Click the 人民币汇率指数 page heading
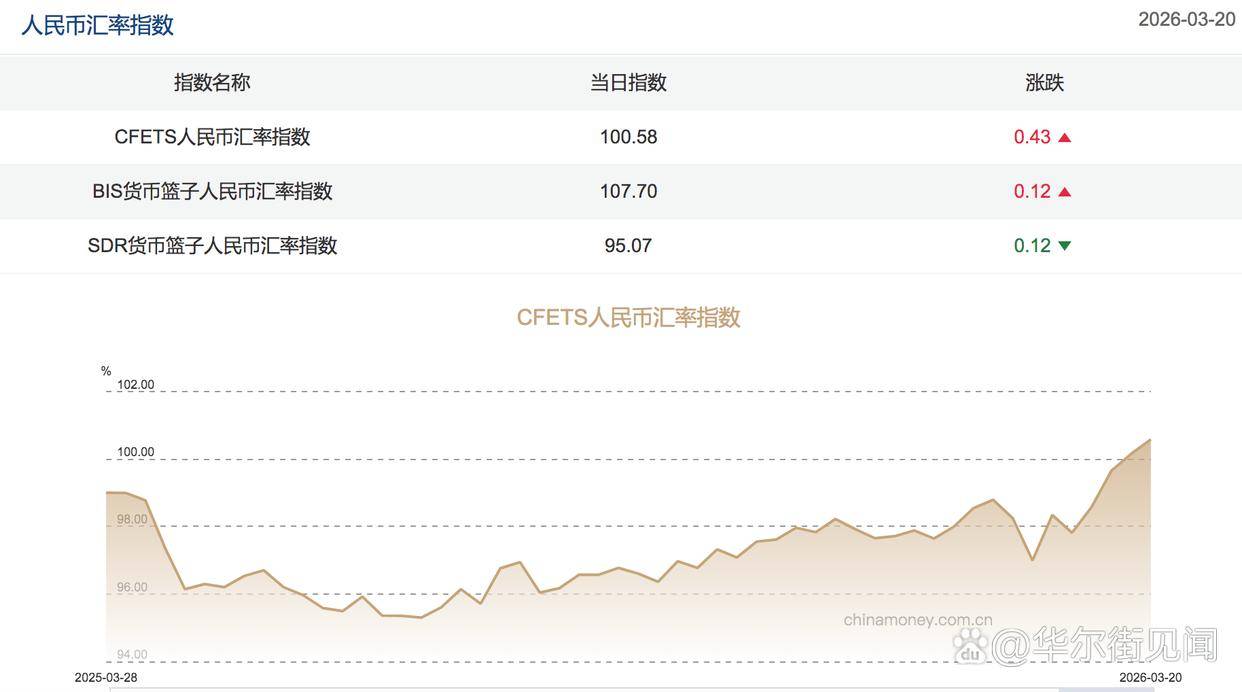The width and height of the screenshot is (1242, 692). 98,25
